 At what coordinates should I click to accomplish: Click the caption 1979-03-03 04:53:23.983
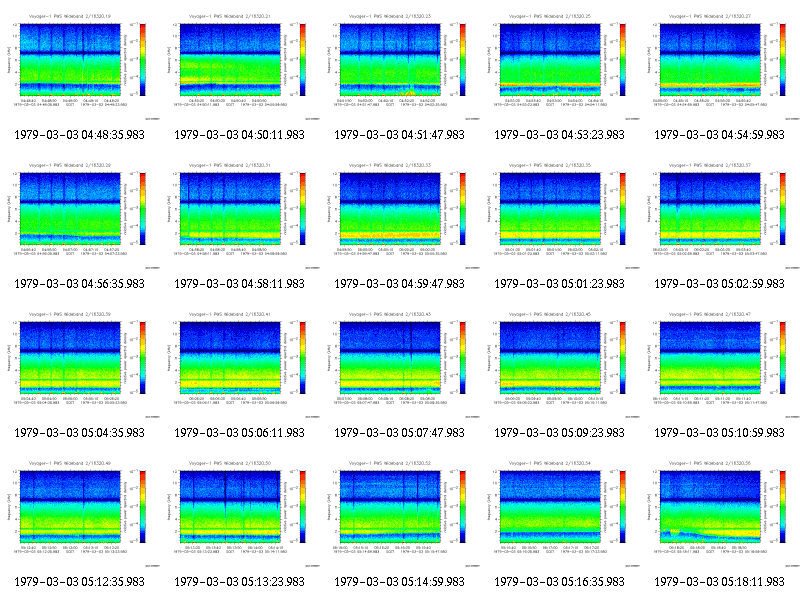[x=560, y=135]
